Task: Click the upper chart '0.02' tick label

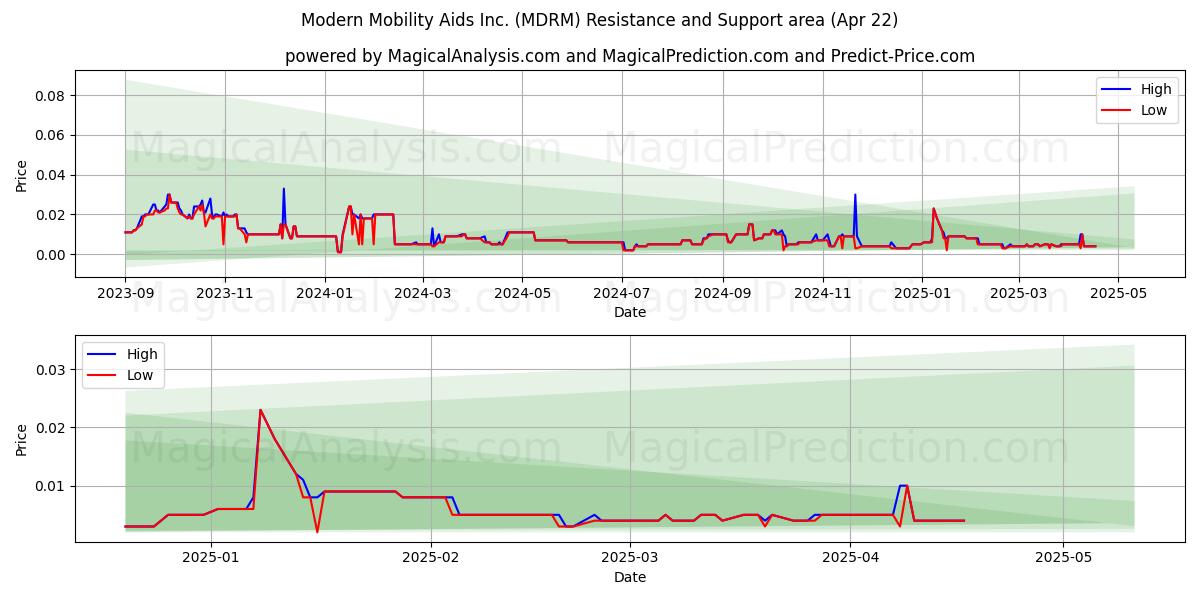Action: point(51,215)
